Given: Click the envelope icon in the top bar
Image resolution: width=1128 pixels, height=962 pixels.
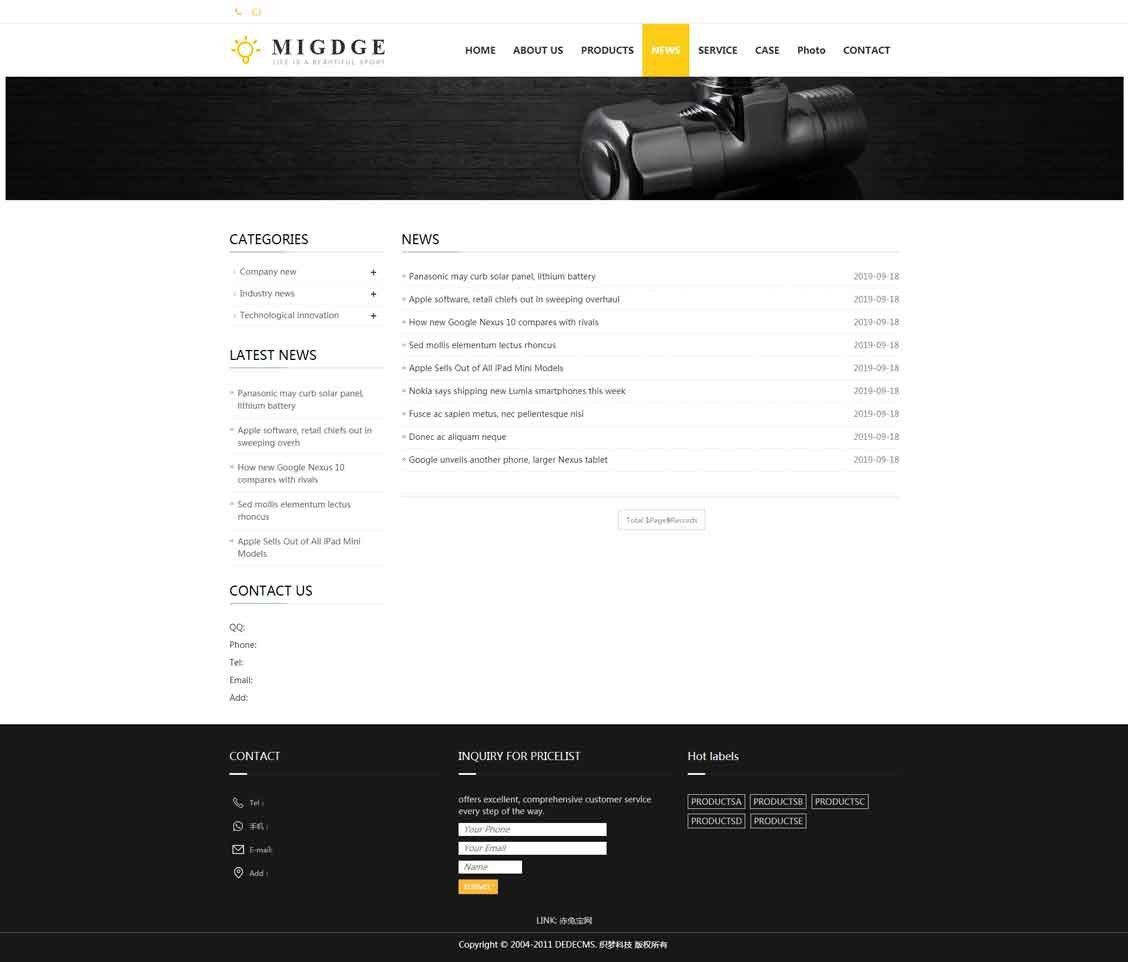Looking at the screenshot, I should click(256, 12).
